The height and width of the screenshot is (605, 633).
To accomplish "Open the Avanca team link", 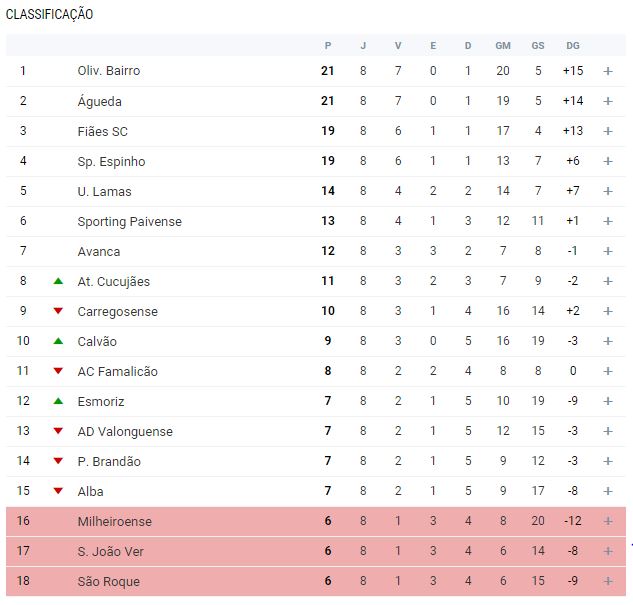I will [98, 251].
